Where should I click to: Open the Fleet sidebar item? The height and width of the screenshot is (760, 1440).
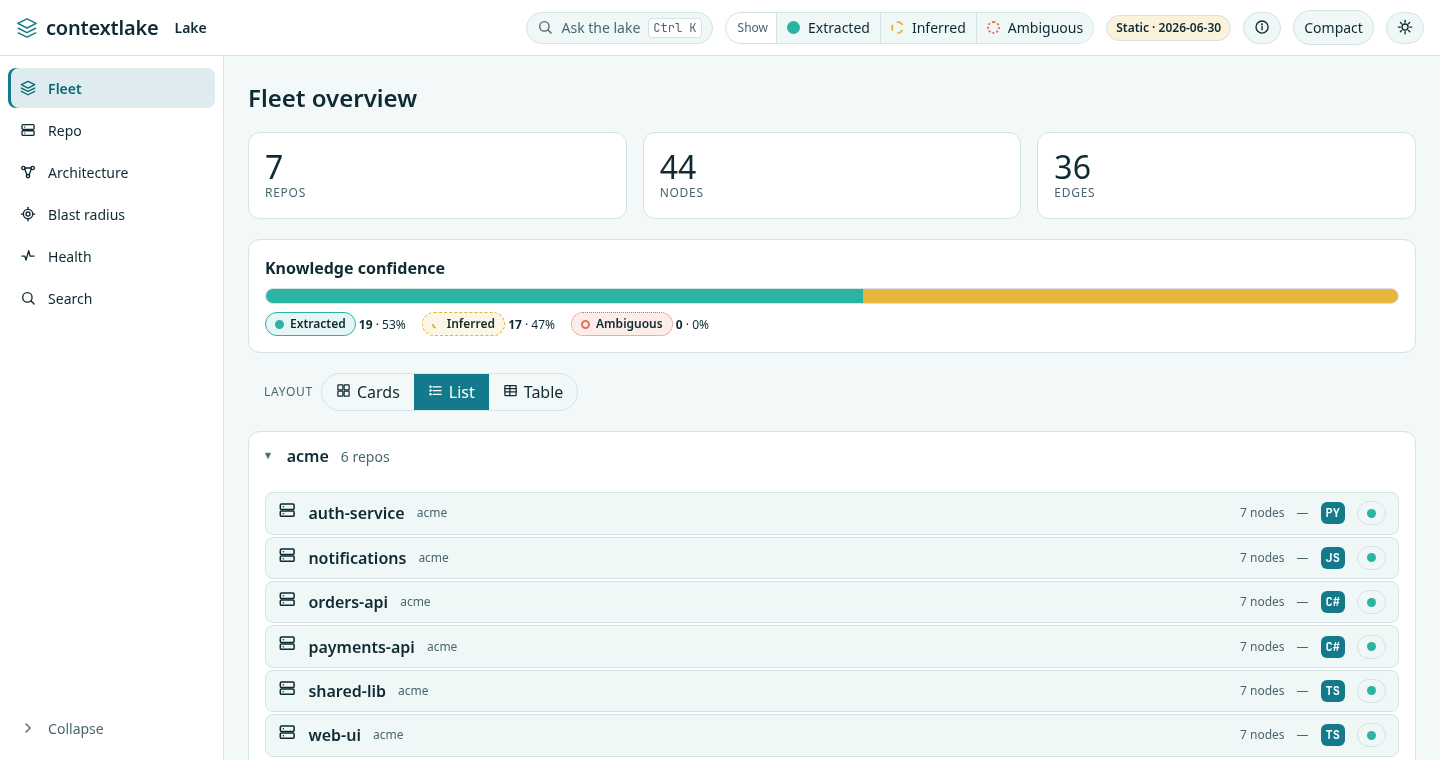click(112, 88)
